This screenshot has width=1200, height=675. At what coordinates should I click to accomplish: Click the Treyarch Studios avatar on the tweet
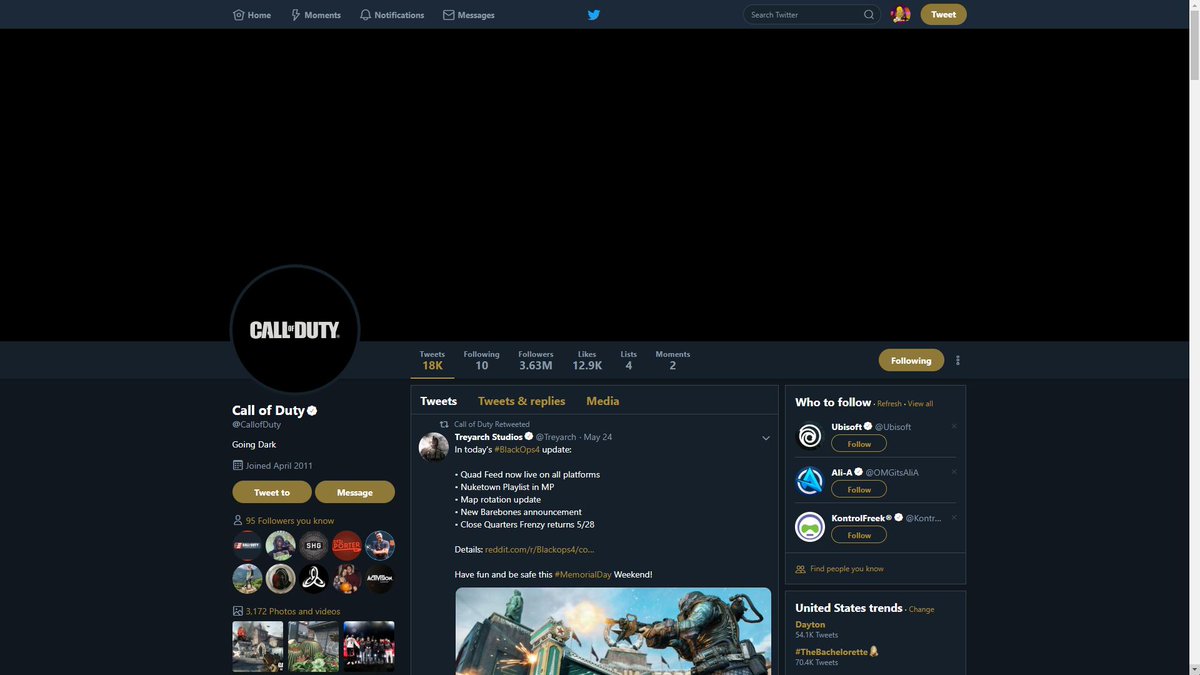(x=433, y=447)
